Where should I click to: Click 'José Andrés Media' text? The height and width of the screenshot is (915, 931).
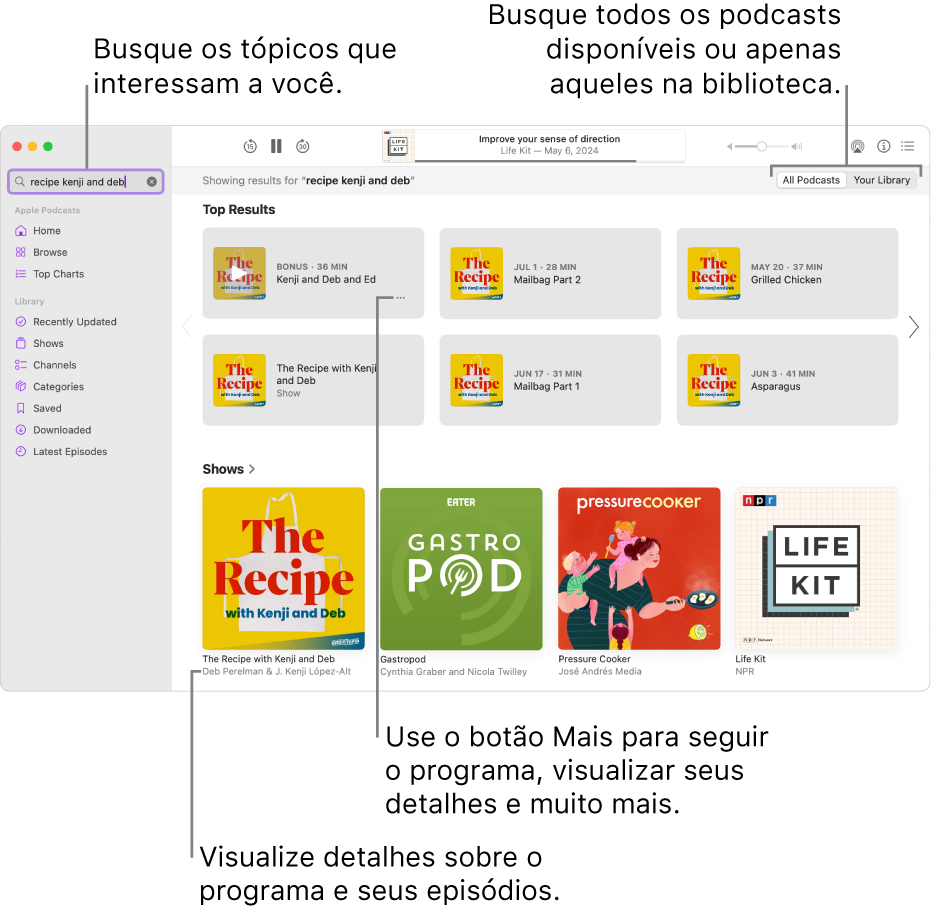[x=600, y=672]
